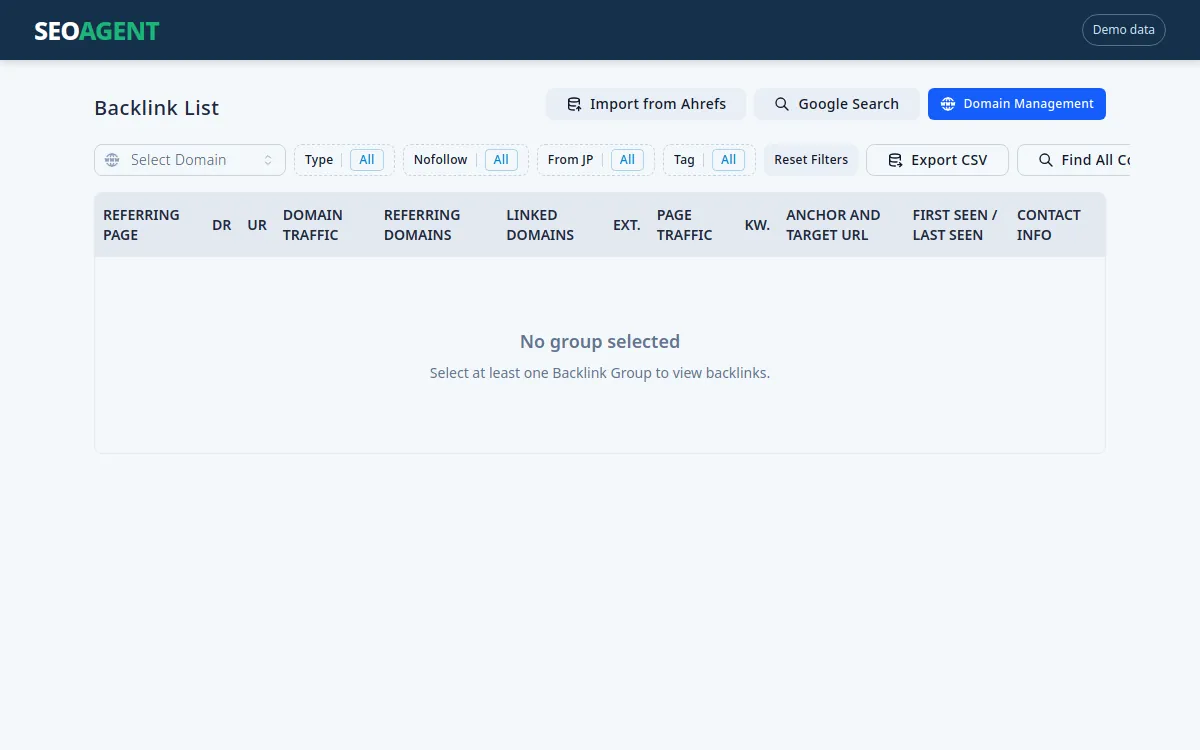Open Domain Management
The height and width of the screenshot is (750, 1200).
tap(1017, 104)
